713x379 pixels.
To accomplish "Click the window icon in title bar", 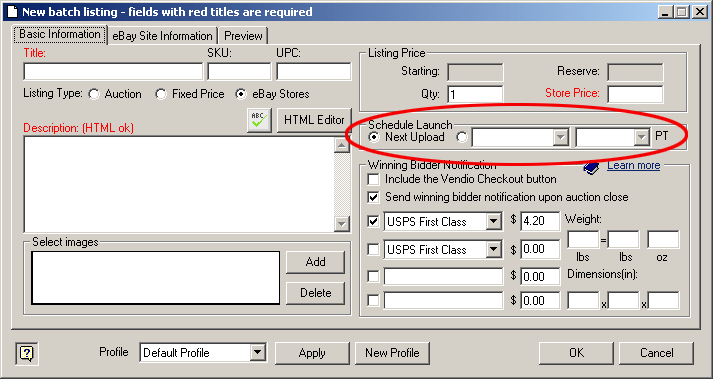I will point(12,11).
